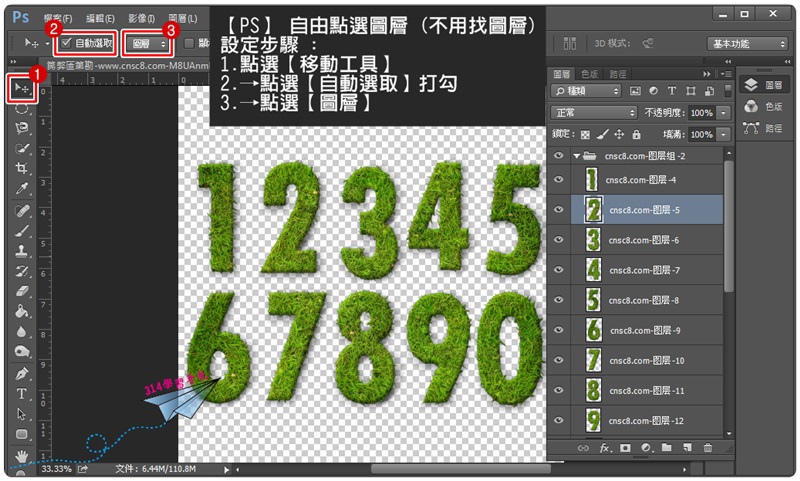The image size is (800, 481).
Task: Open the Layers panel flyout menu
Action: [725, 74]
